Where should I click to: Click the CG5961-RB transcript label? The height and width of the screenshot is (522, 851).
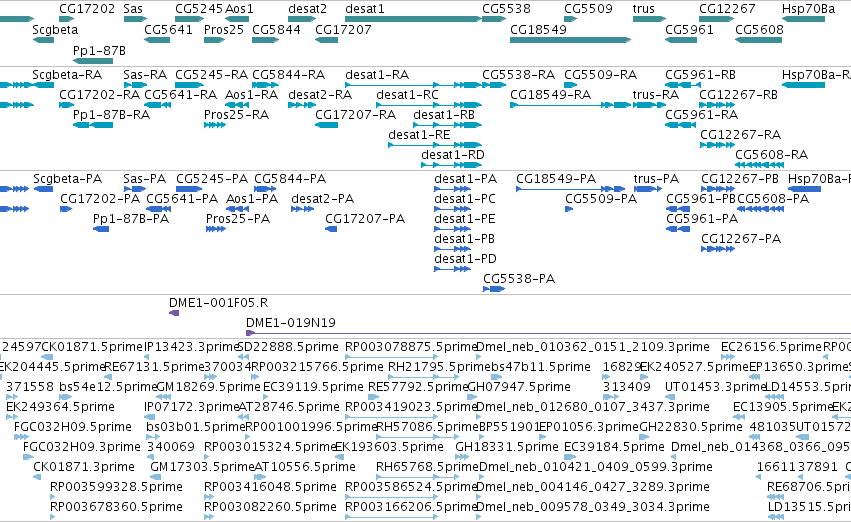pos(701,74)
